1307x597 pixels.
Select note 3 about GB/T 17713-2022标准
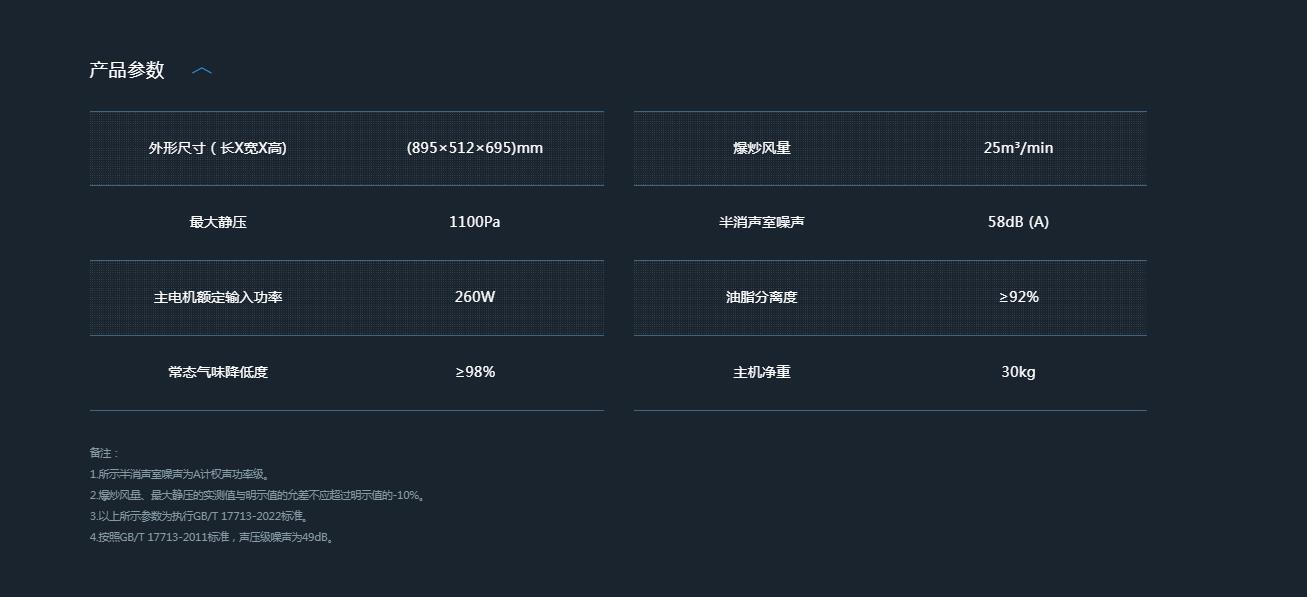198,516
